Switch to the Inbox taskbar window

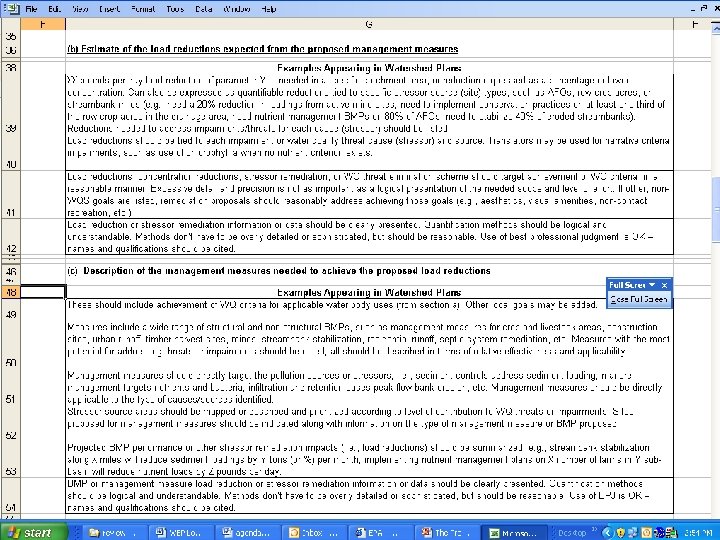coord(314,533)
